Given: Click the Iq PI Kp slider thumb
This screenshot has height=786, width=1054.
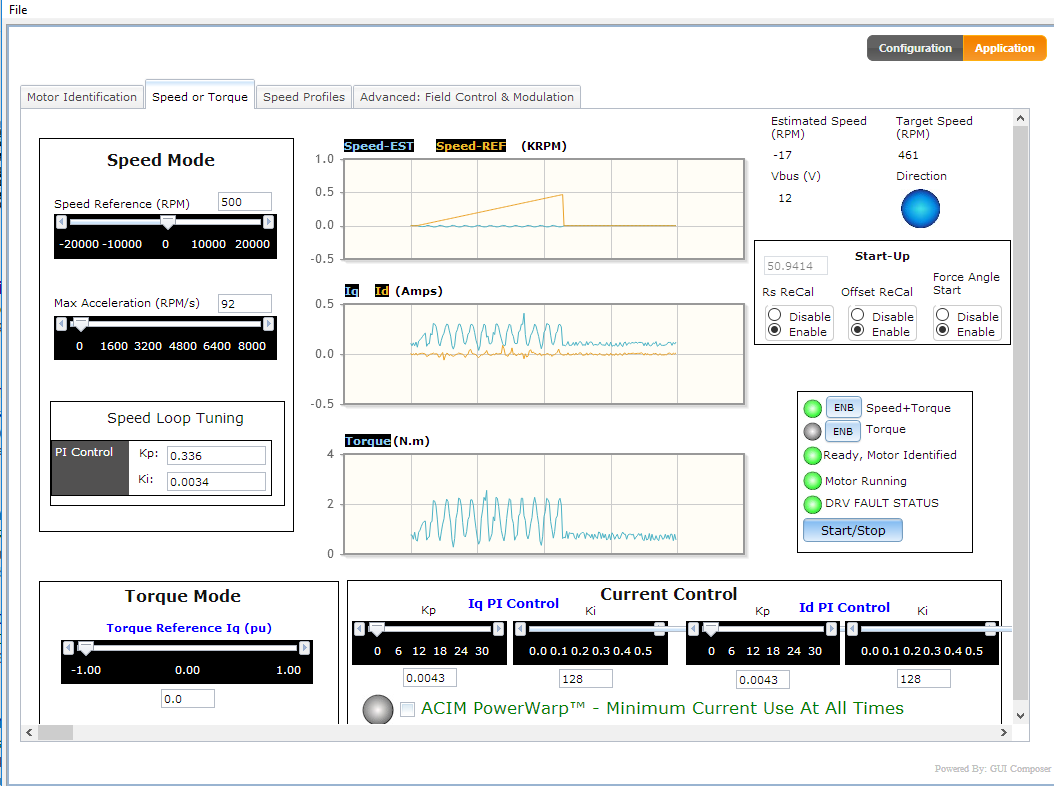Looking at the screenshot, I should click(x=377, y=629).
